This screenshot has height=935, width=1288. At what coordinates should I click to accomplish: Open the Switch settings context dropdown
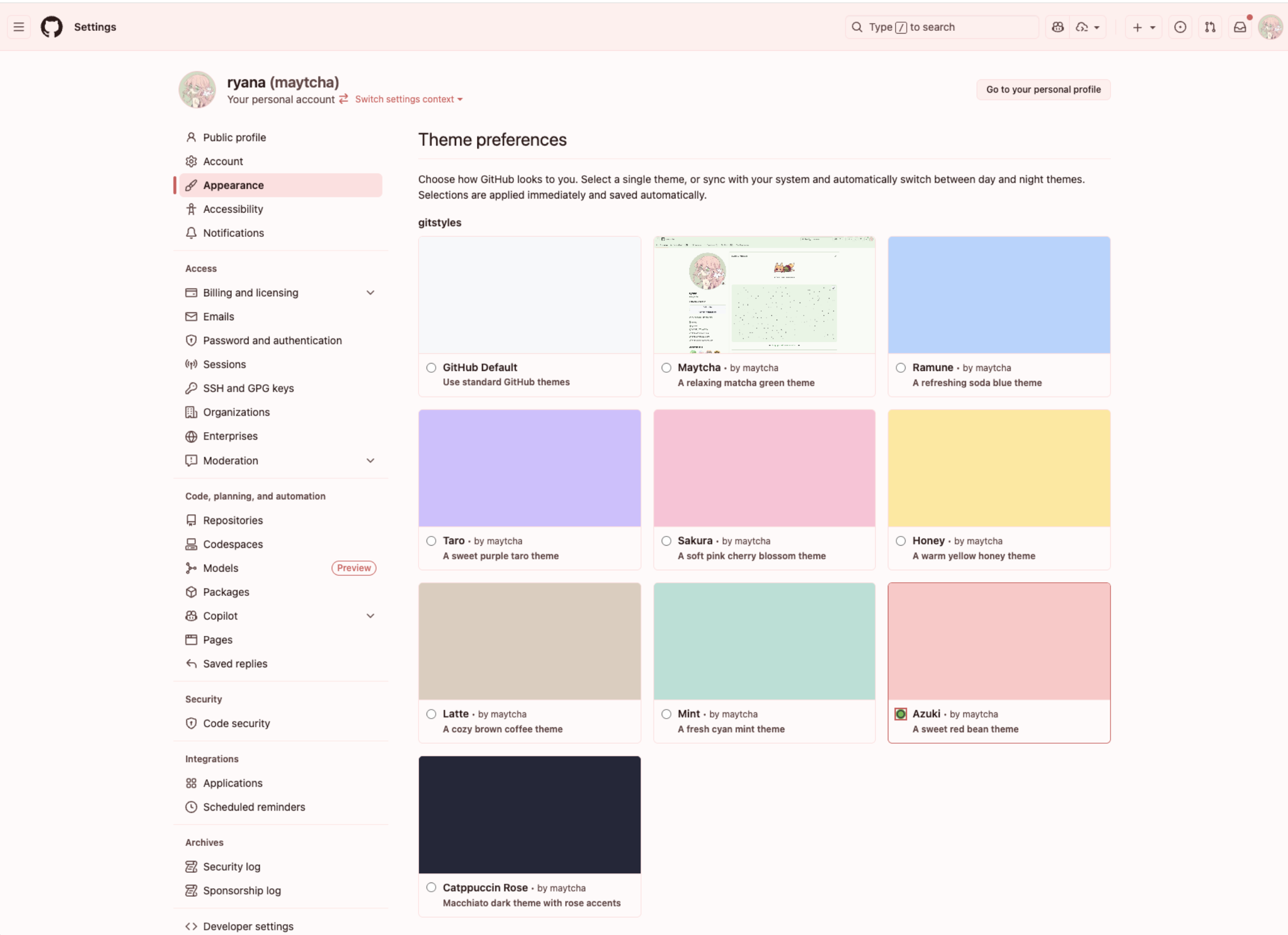(x=409, y=99)
